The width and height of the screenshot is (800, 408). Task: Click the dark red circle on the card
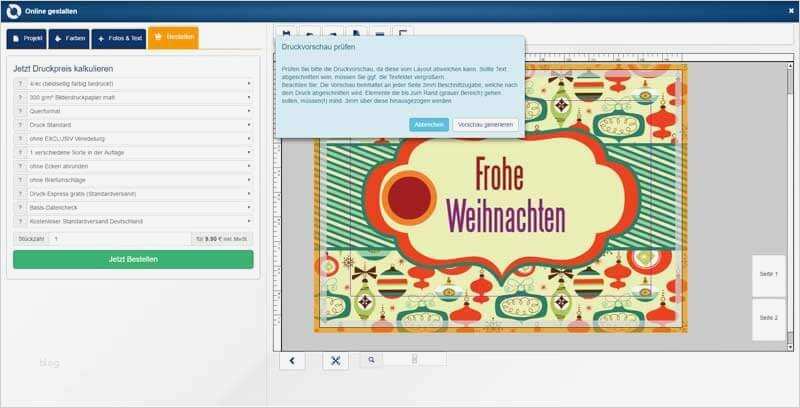pyautogui.click(x=409, y=198)
